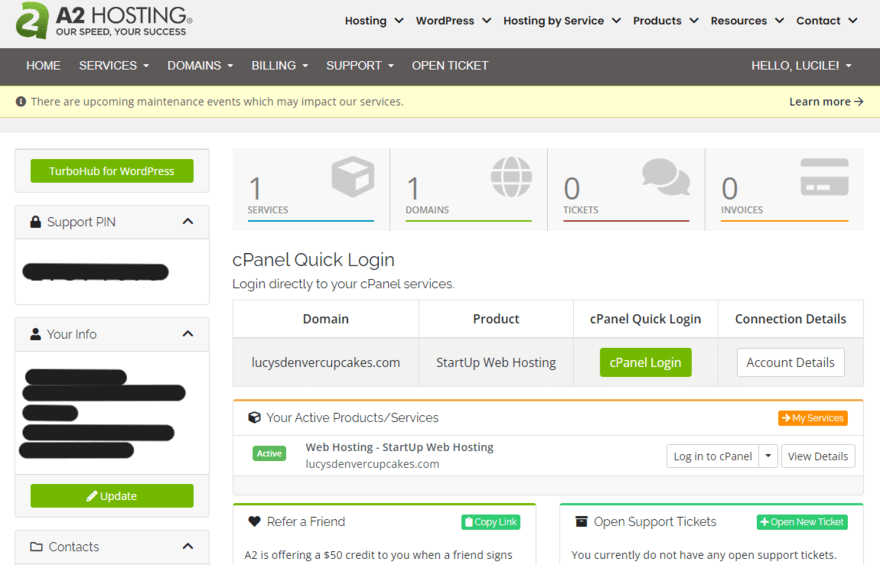Click the StartUp Web Hosting product cell
The width and height of the screenshot is (880, 565).
tap(496, 362)
